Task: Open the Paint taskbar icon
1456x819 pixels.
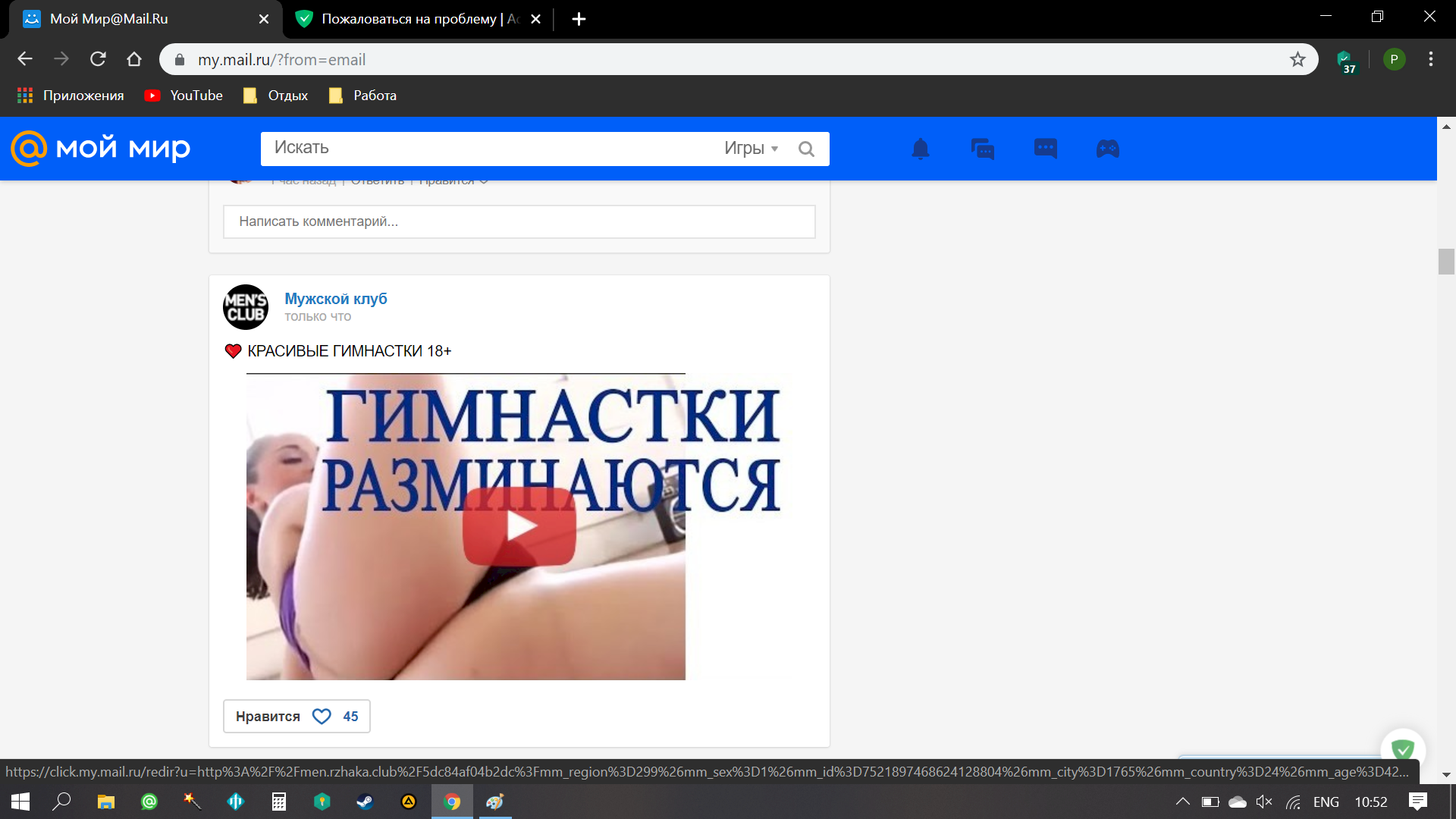Action: click(x=495, y=802)
